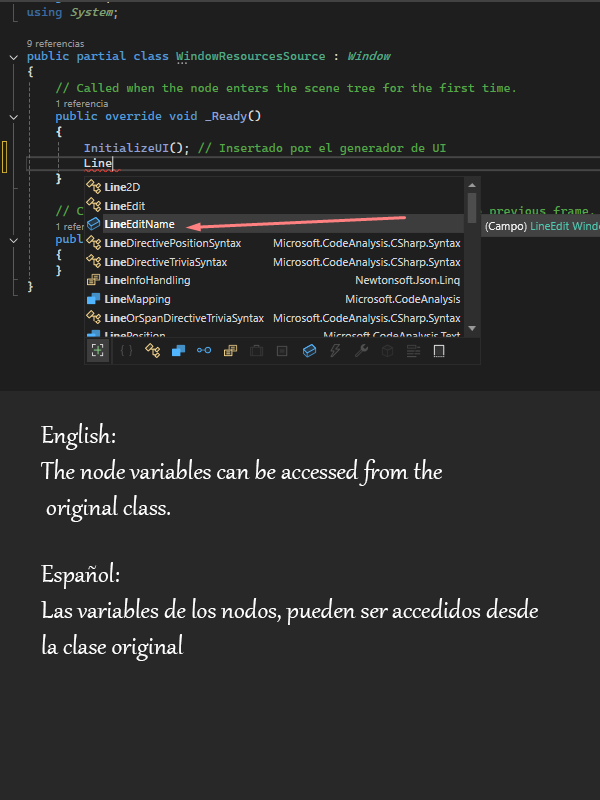Click the Window base class identifier
Viewport: 600px width, 800px height.
[369, 56]
